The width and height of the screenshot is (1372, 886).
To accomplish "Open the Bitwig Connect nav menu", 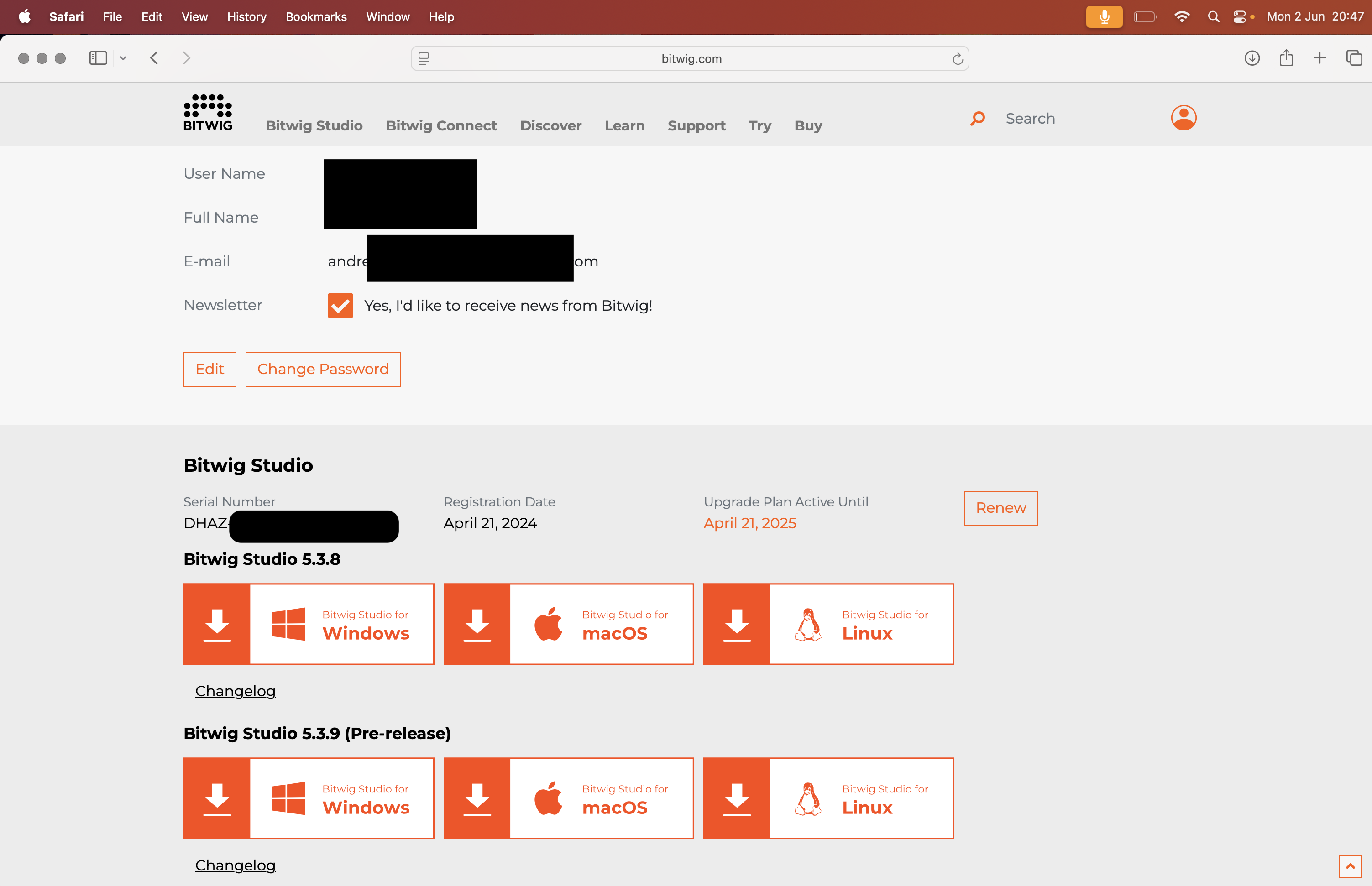I will click(x=441, y=125).
